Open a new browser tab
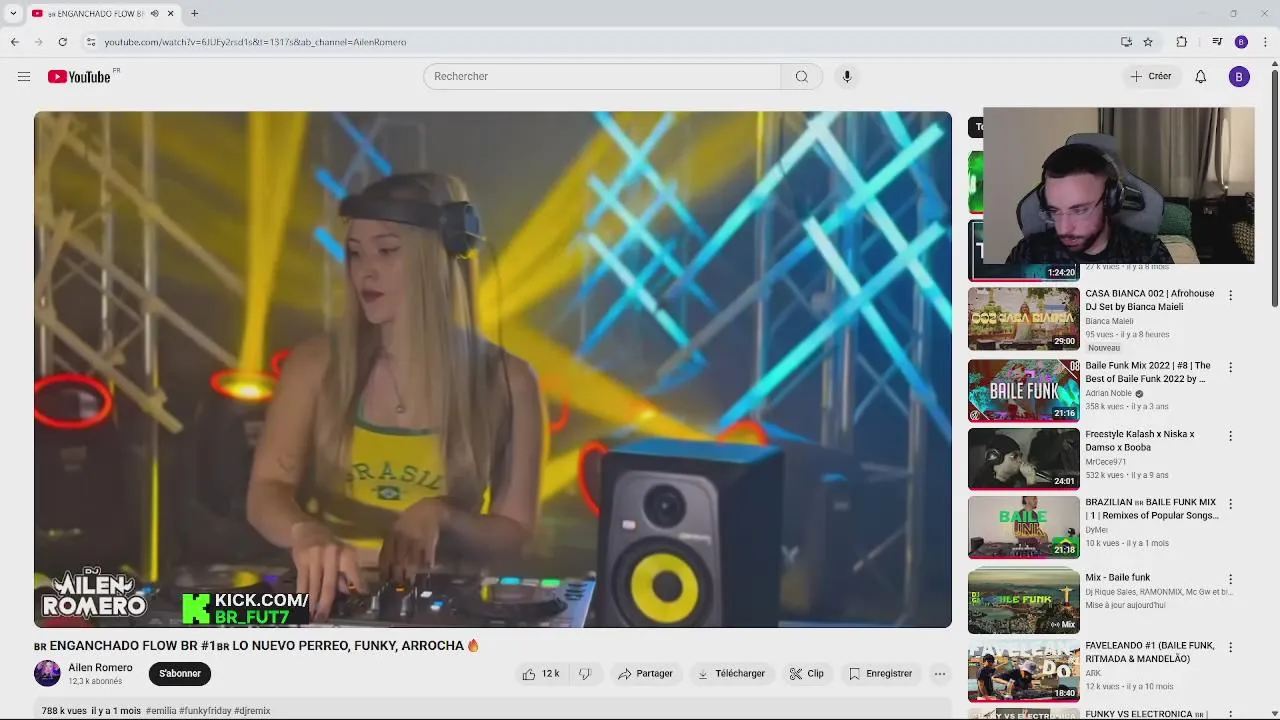This screenshot has width=1280, height=720. coord(194,14)
